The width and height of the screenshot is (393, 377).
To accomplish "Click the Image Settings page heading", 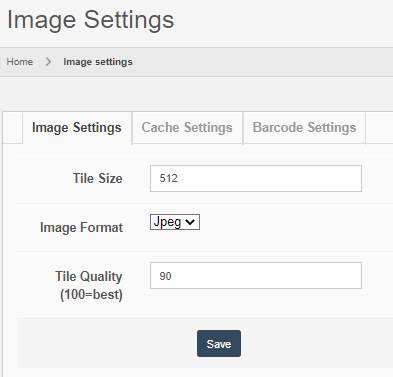I will tap(90, 20).
